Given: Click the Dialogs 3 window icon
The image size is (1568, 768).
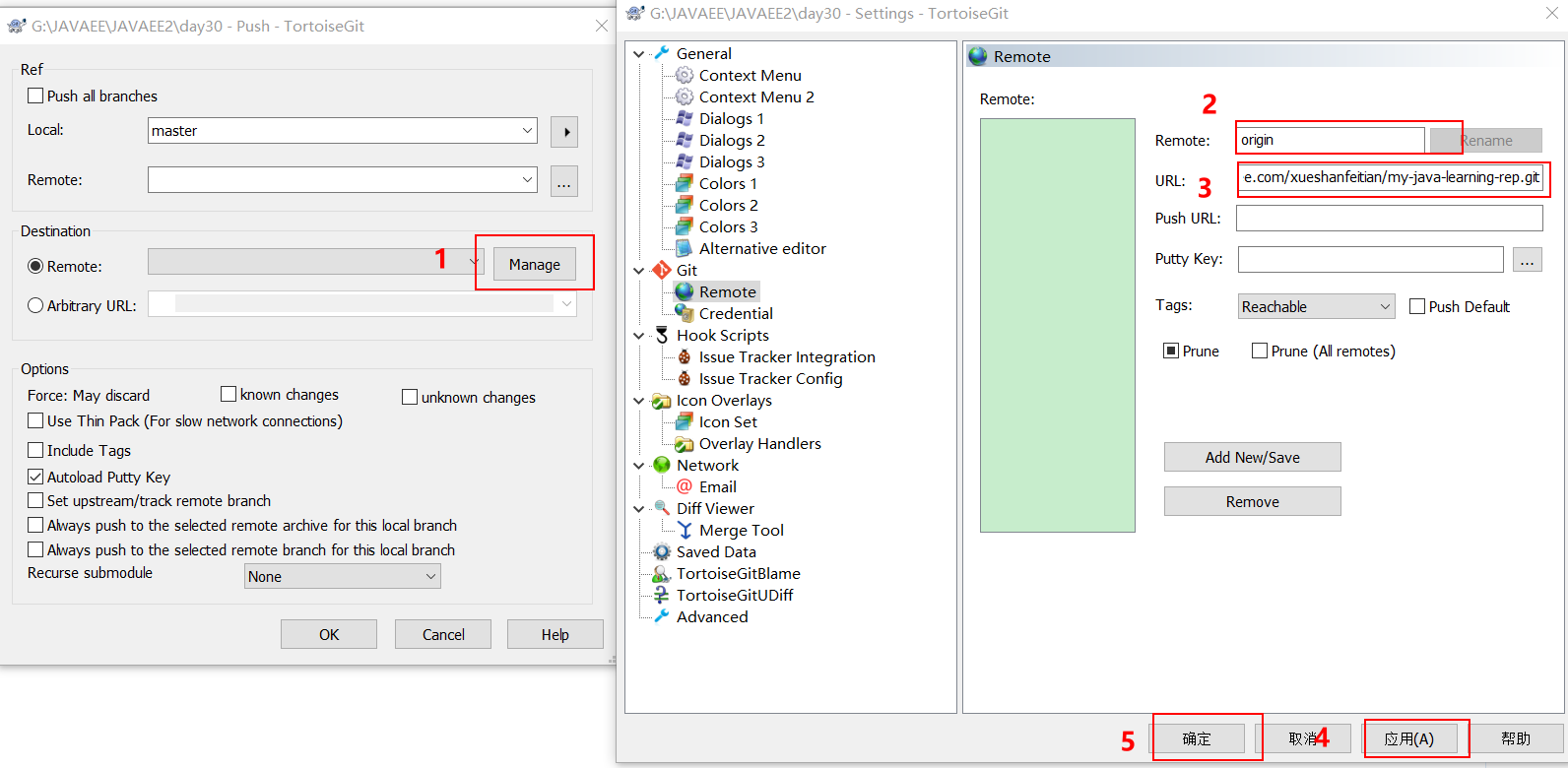Looking at the screenshot, I should 685,161.
